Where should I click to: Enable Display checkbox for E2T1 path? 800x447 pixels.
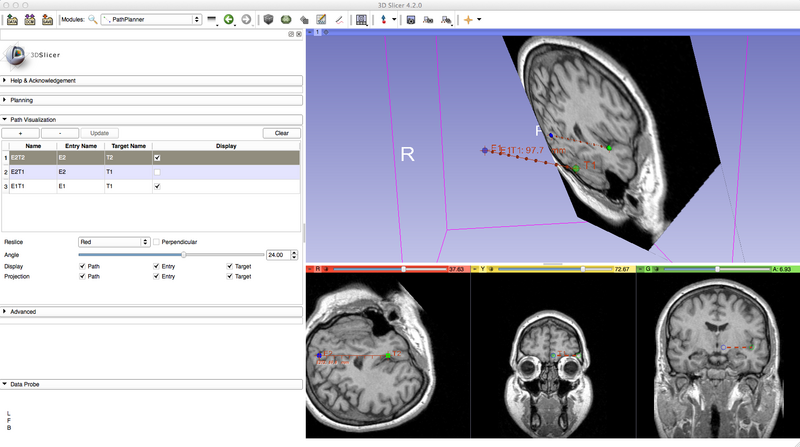click(156, 172)
